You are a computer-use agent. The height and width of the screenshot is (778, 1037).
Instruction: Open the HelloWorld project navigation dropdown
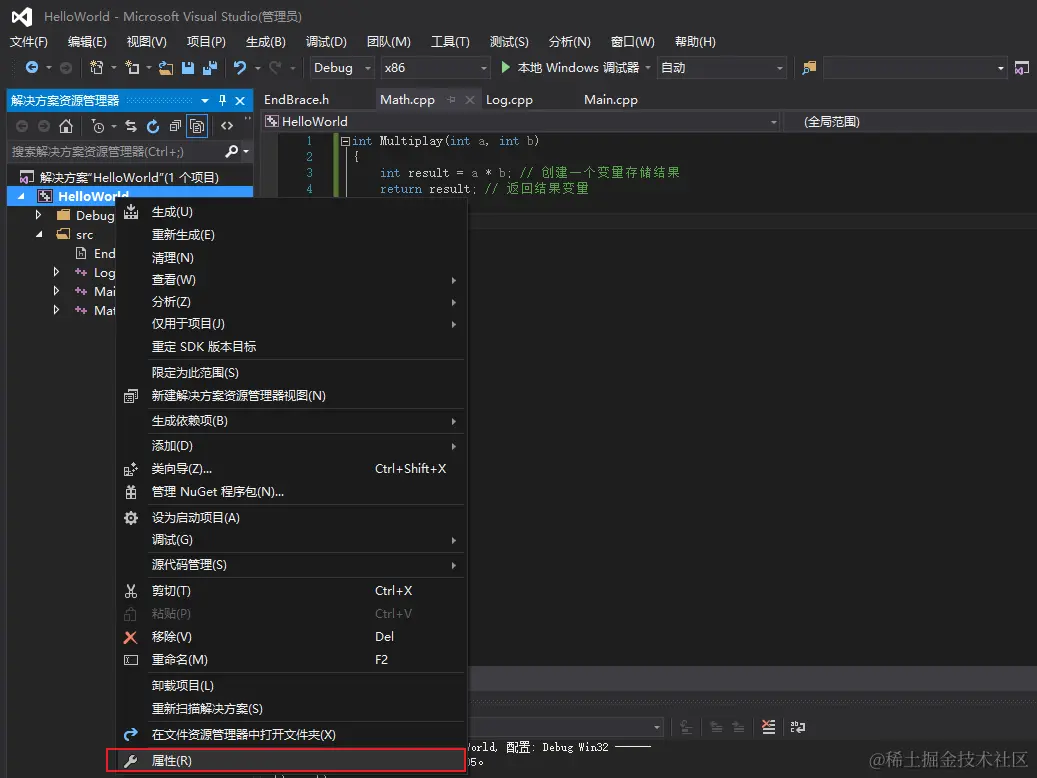pyautogui.click(x=521, y=122)
